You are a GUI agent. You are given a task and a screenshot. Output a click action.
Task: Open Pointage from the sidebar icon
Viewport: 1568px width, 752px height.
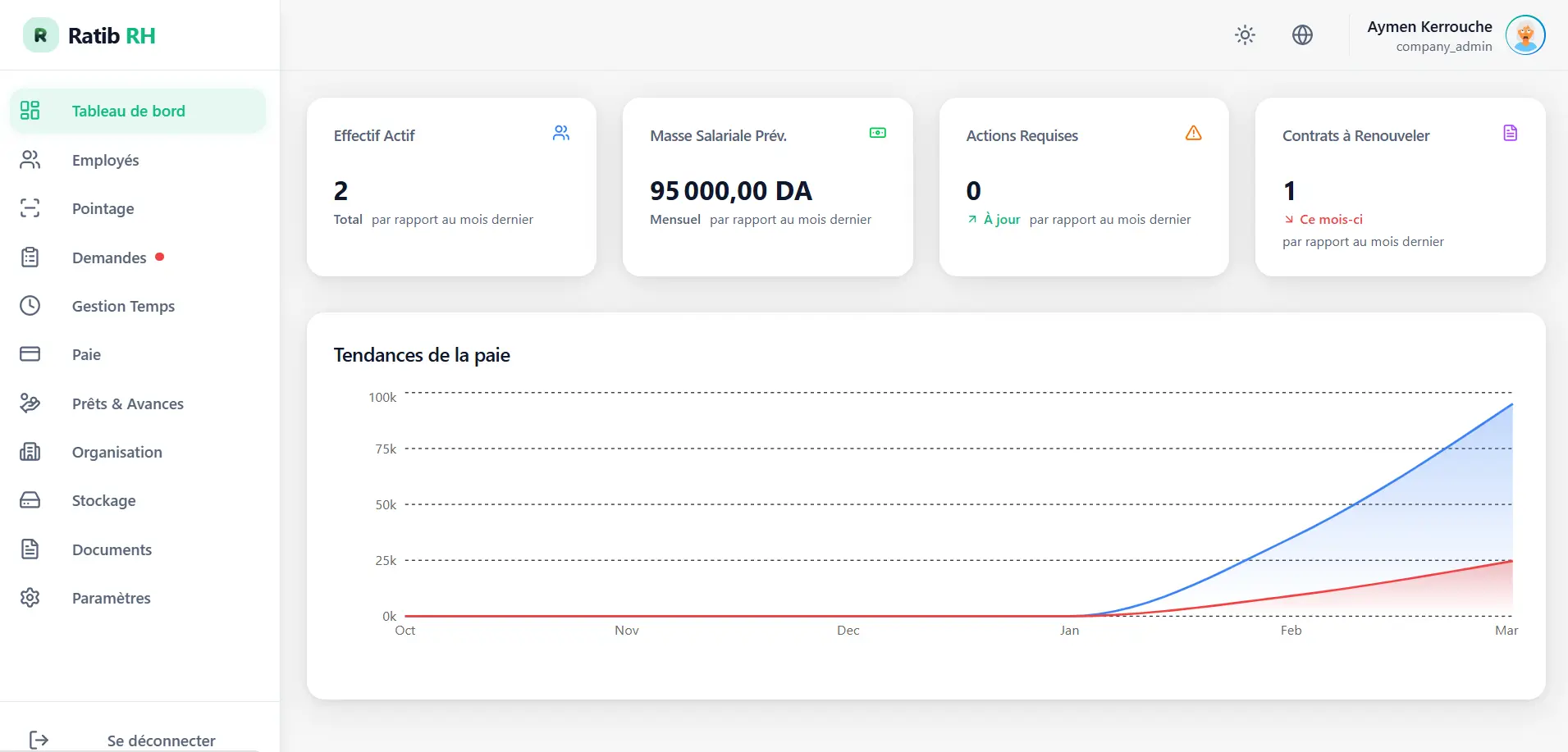point(30,208)
